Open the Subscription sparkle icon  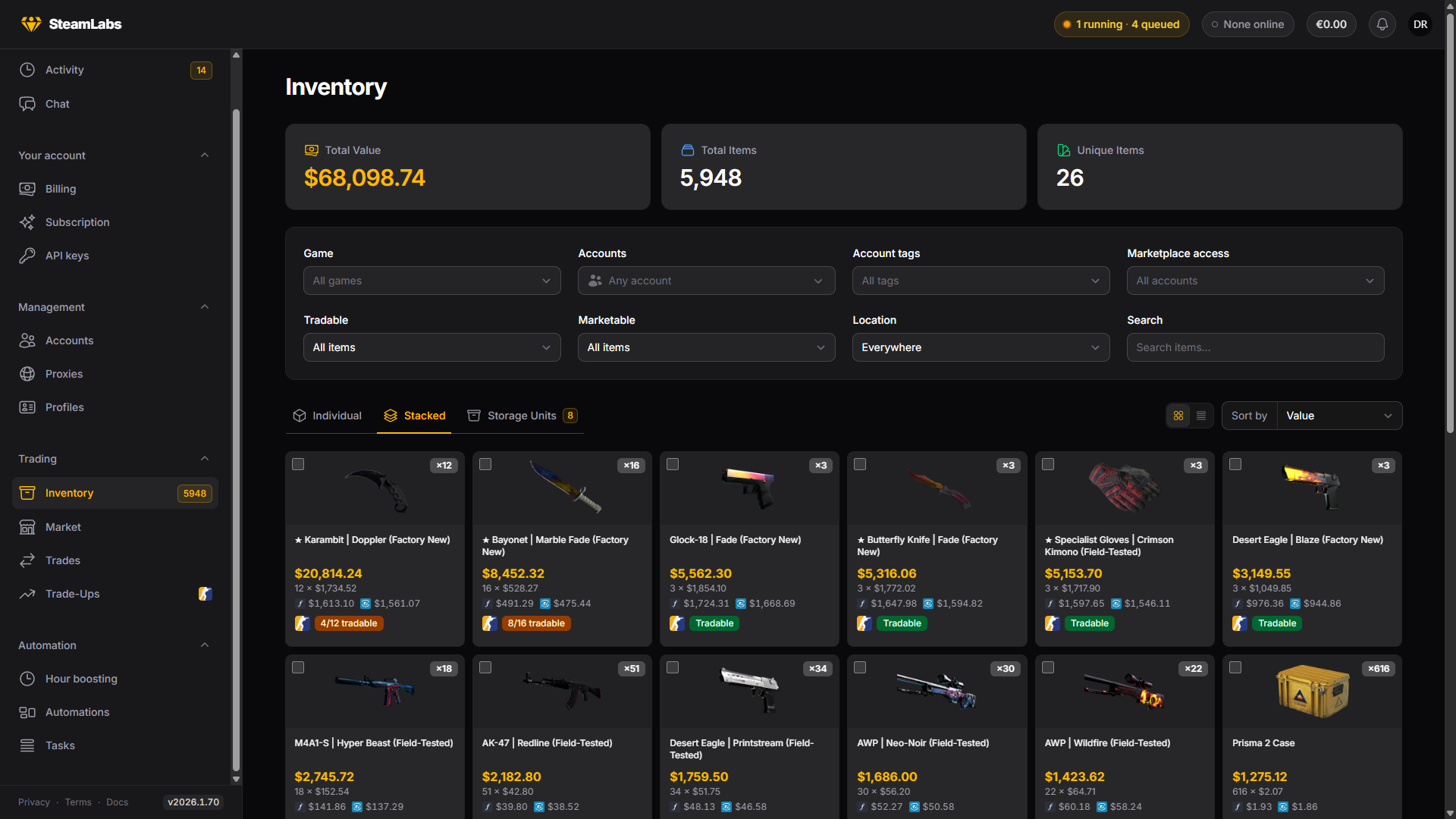(x=27, y=222)
